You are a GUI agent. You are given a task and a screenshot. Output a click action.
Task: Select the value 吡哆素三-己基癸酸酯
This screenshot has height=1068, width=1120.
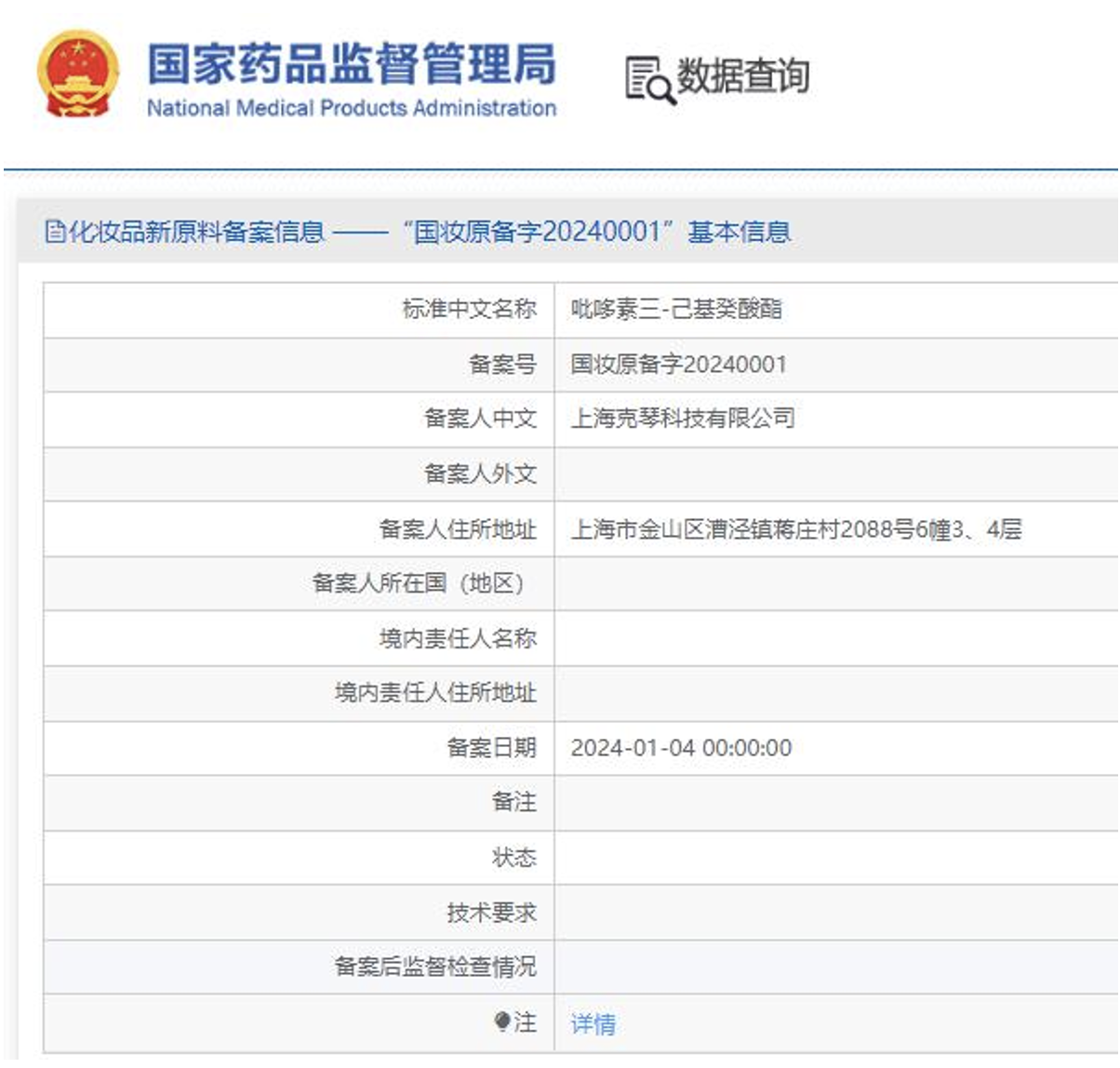click(x=676, y=309)
